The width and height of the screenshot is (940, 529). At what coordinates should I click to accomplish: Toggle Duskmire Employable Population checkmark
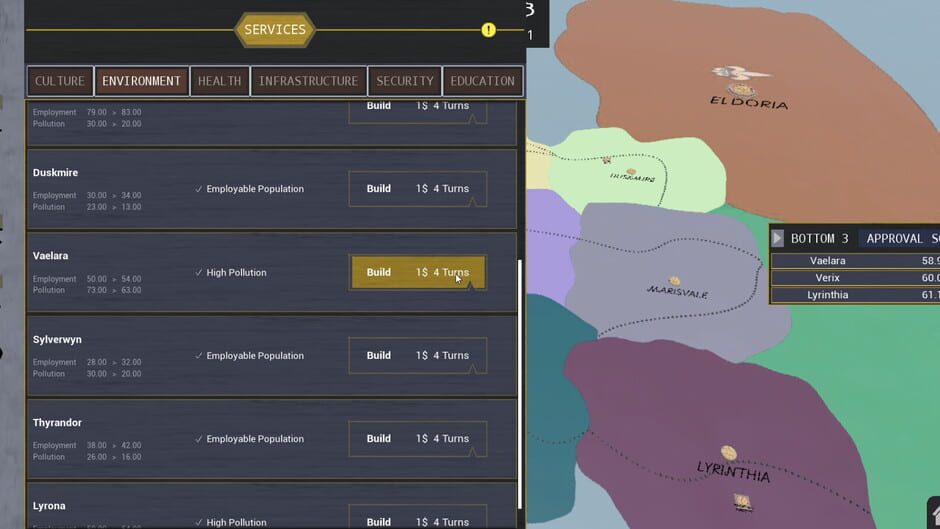pyautogui.click(x=199, y=189)
